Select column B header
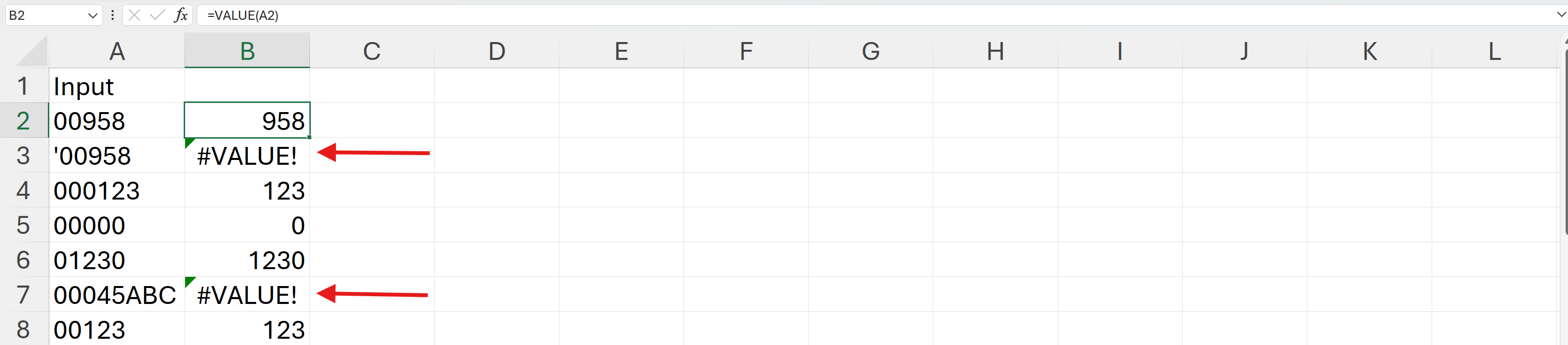The image size is (1568, 345). click(x=247, y=51)
